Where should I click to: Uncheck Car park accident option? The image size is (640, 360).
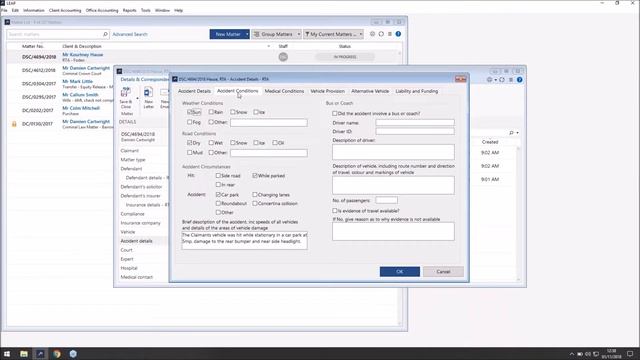tap(218, 195)
